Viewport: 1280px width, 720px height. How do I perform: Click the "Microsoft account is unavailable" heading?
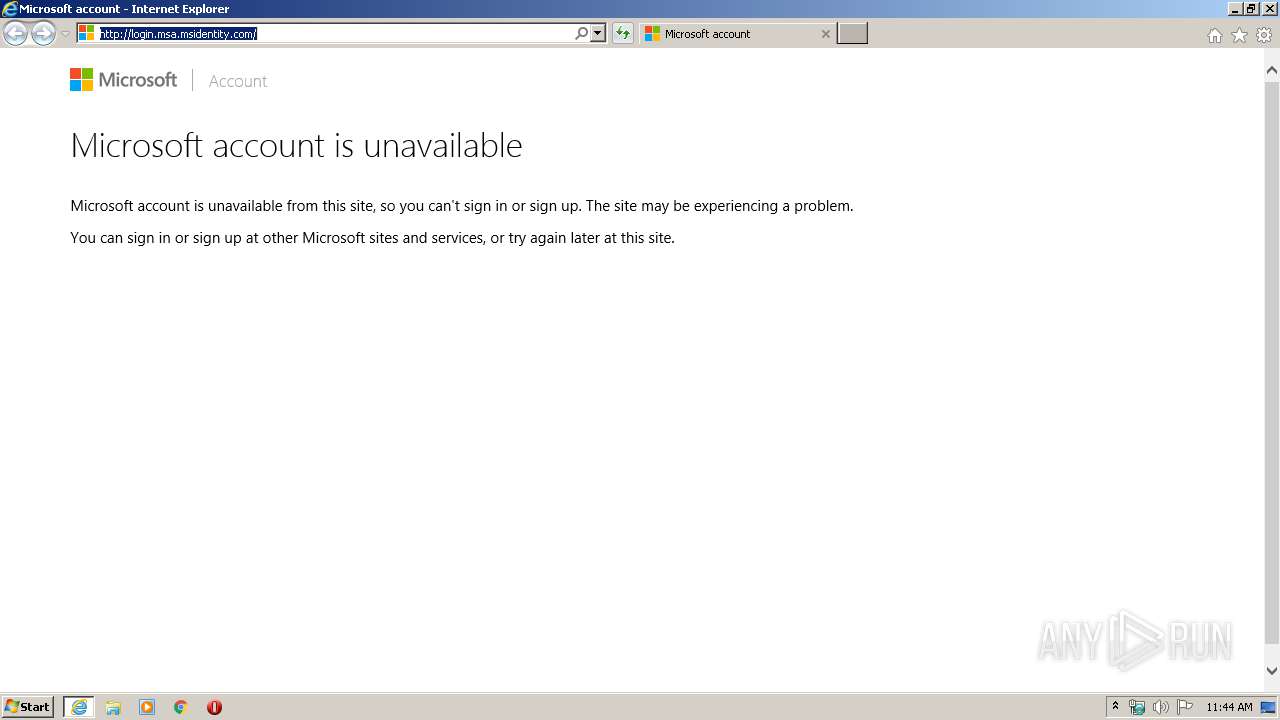pos(296,145)
